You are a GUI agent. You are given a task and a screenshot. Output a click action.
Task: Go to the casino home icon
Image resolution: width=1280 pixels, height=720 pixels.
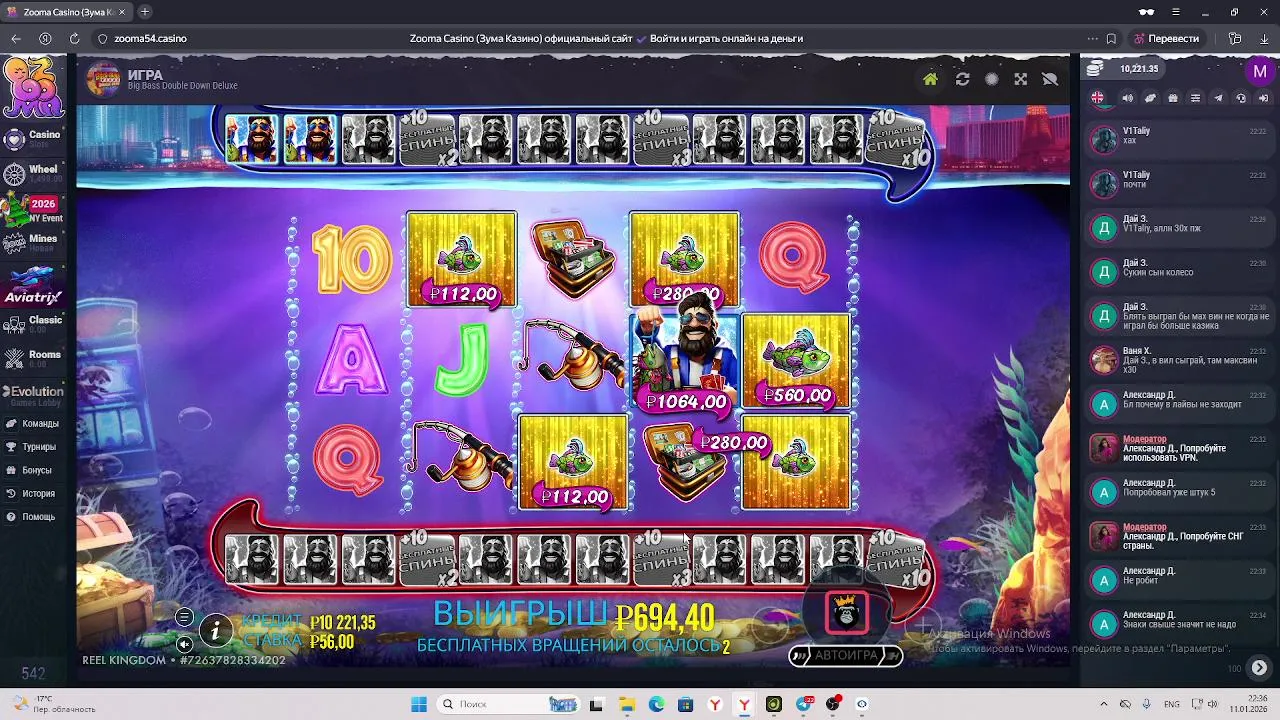[x=931, y=79]
